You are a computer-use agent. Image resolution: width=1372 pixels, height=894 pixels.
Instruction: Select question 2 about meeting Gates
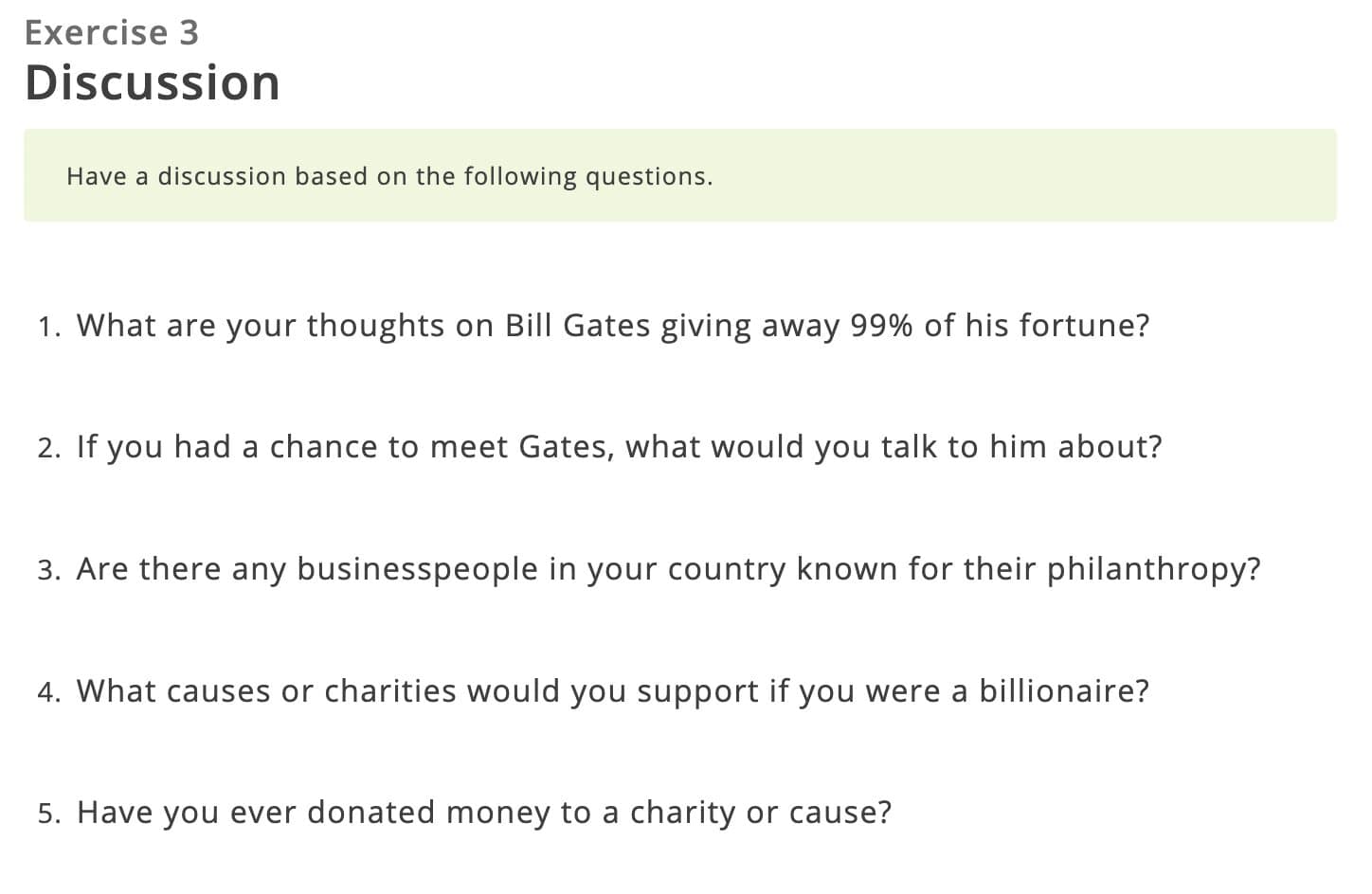(x=619, y=447)
